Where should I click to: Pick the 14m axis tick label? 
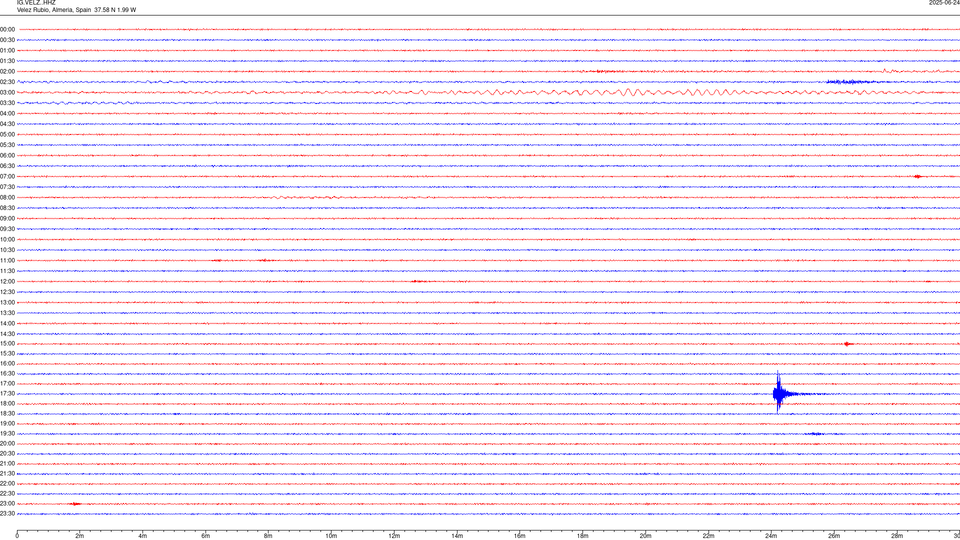tap(457, 536)
